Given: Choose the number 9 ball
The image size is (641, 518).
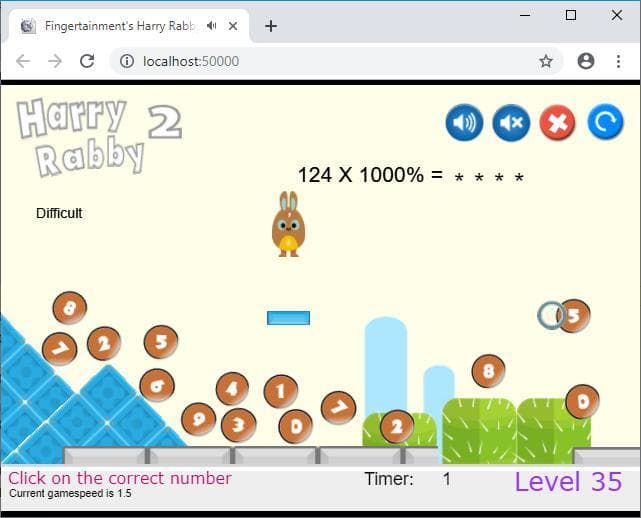Looking at the screenshot, I should pyautogui.click(x=199, y=419).
